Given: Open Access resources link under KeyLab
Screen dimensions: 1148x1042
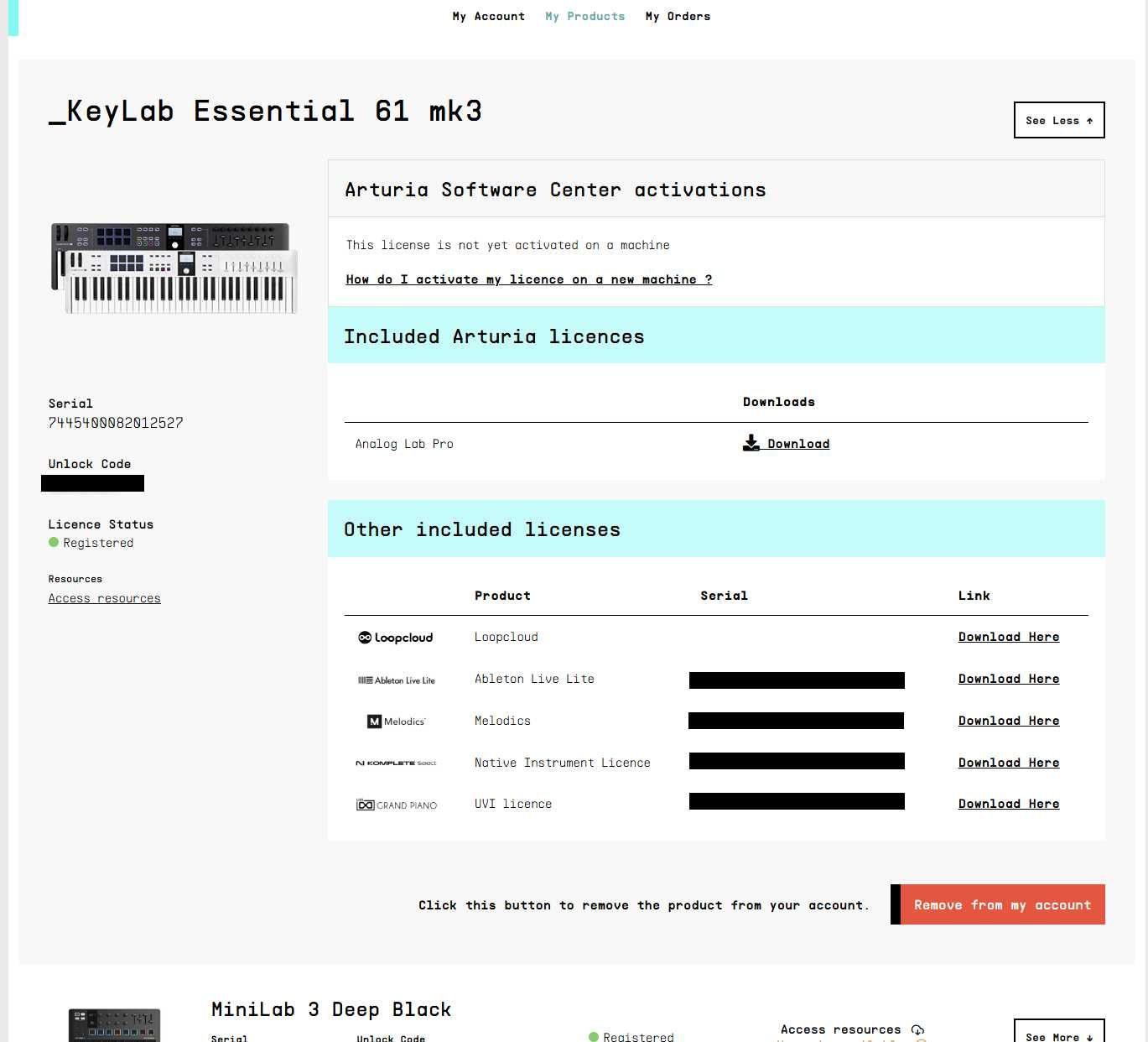Looking at the screenshot, I should point(104,598).
